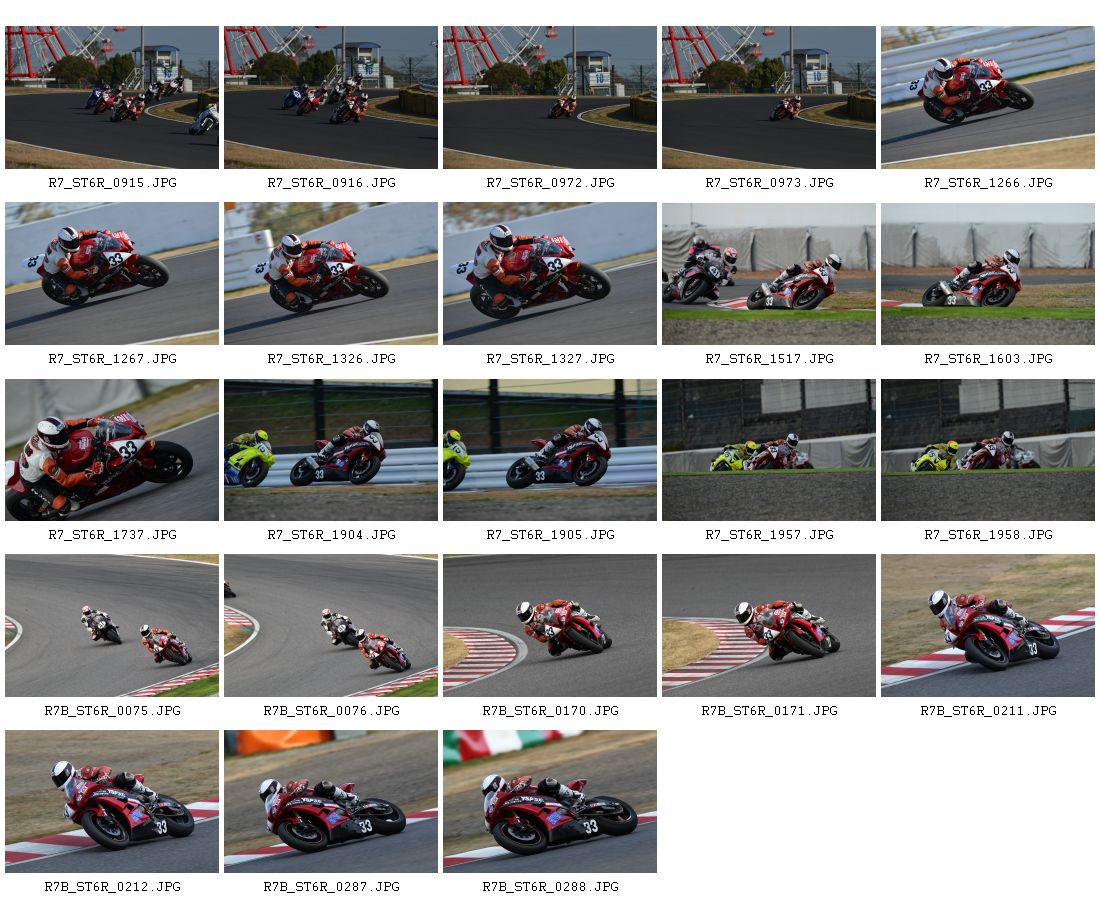Open image R7_ST6R_1957.JPG
1100x900 pixels.
point(768,450)
